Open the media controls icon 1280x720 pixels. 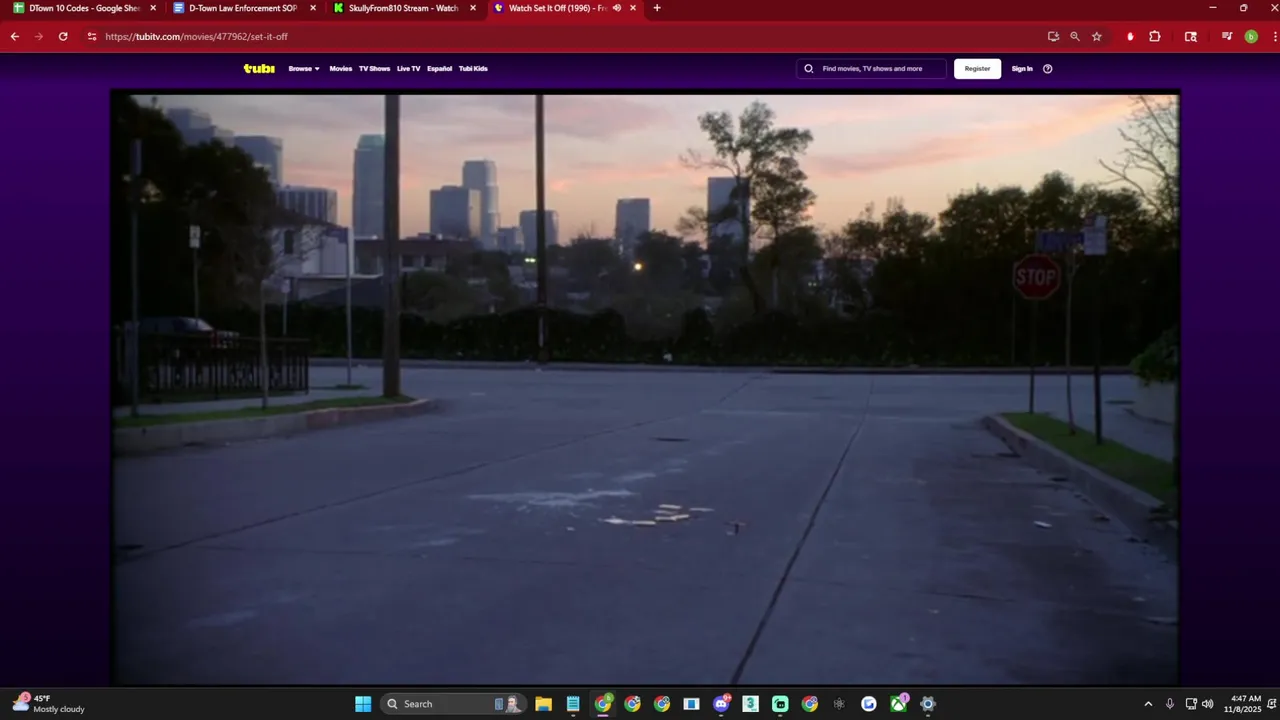click(x=1227, y=36)
